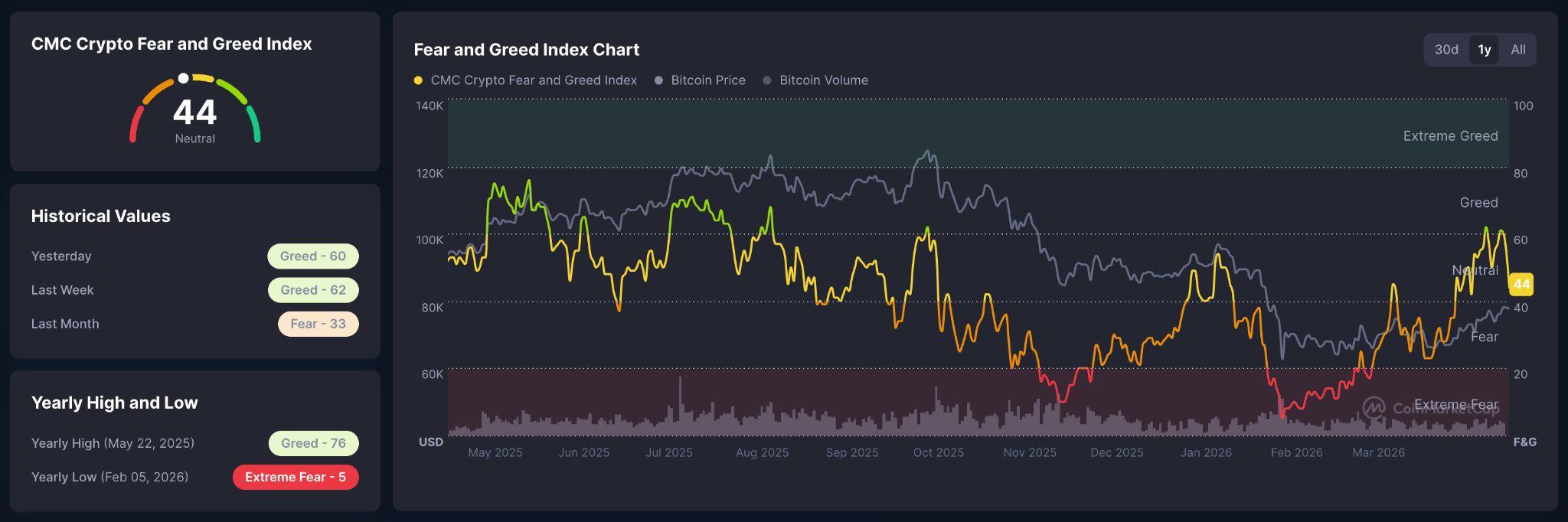
Task: Click the Greed - 62 badge for Last Week
Action: coord(313,290)
